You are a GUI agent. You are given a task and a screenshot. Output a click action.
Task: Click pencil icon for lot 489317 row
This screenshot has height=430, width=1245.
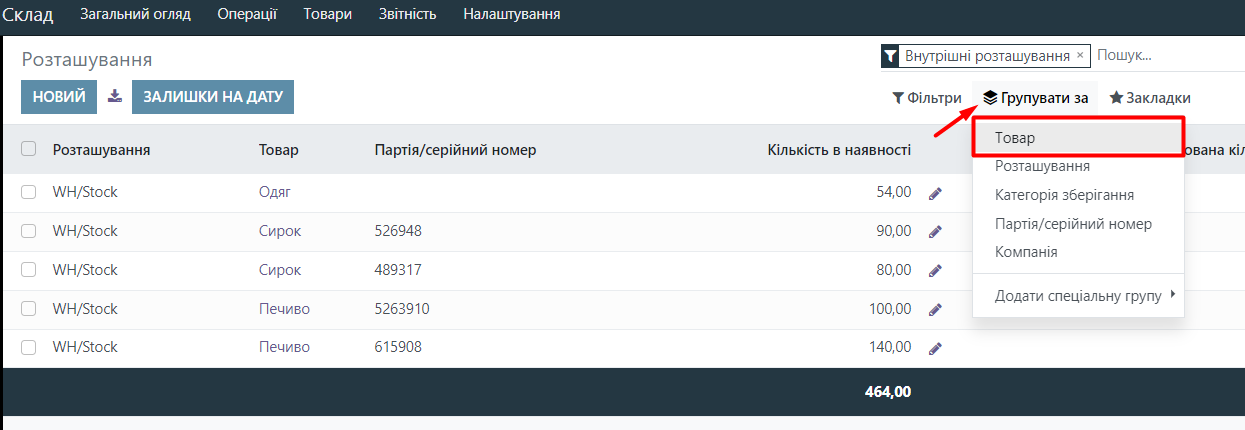click(935, 271)
